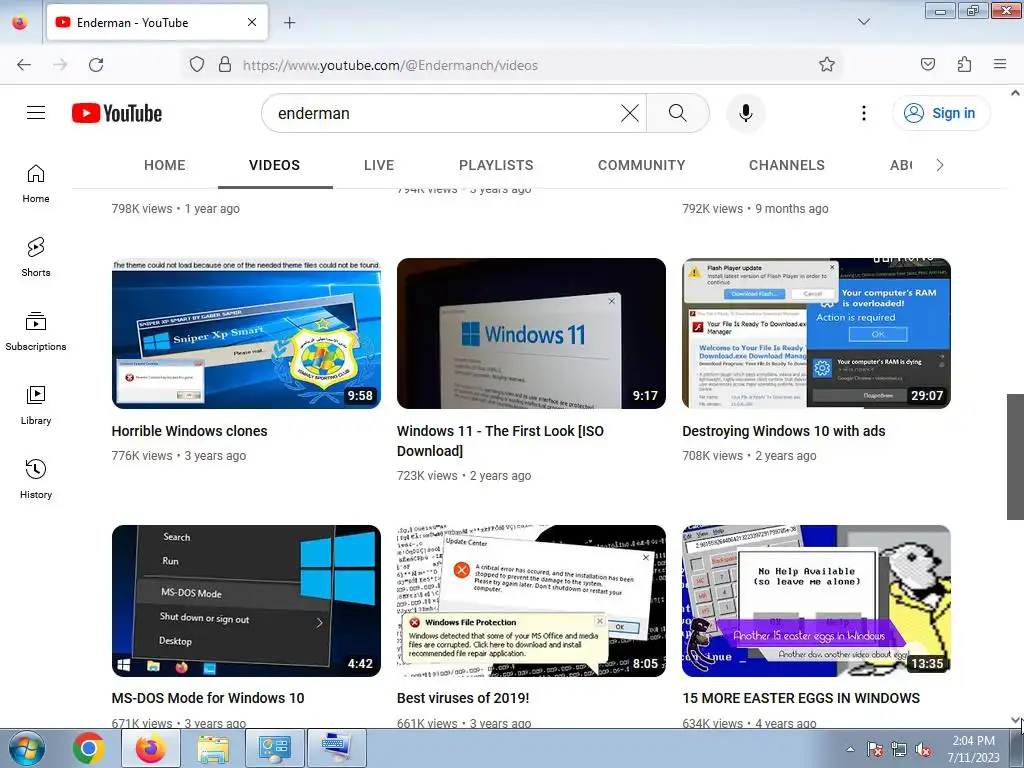
Task: Start voice search with the microphone
Action: [746, 113]
